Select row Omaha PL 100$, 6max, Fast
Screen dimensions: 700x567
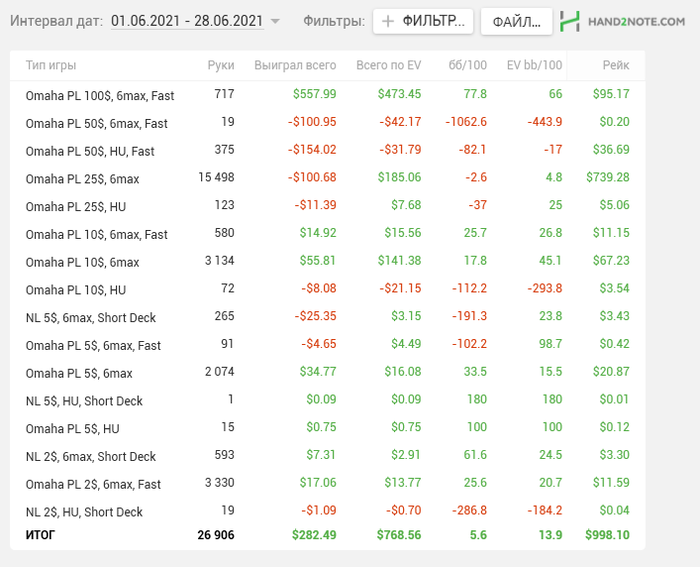point(327,95)
